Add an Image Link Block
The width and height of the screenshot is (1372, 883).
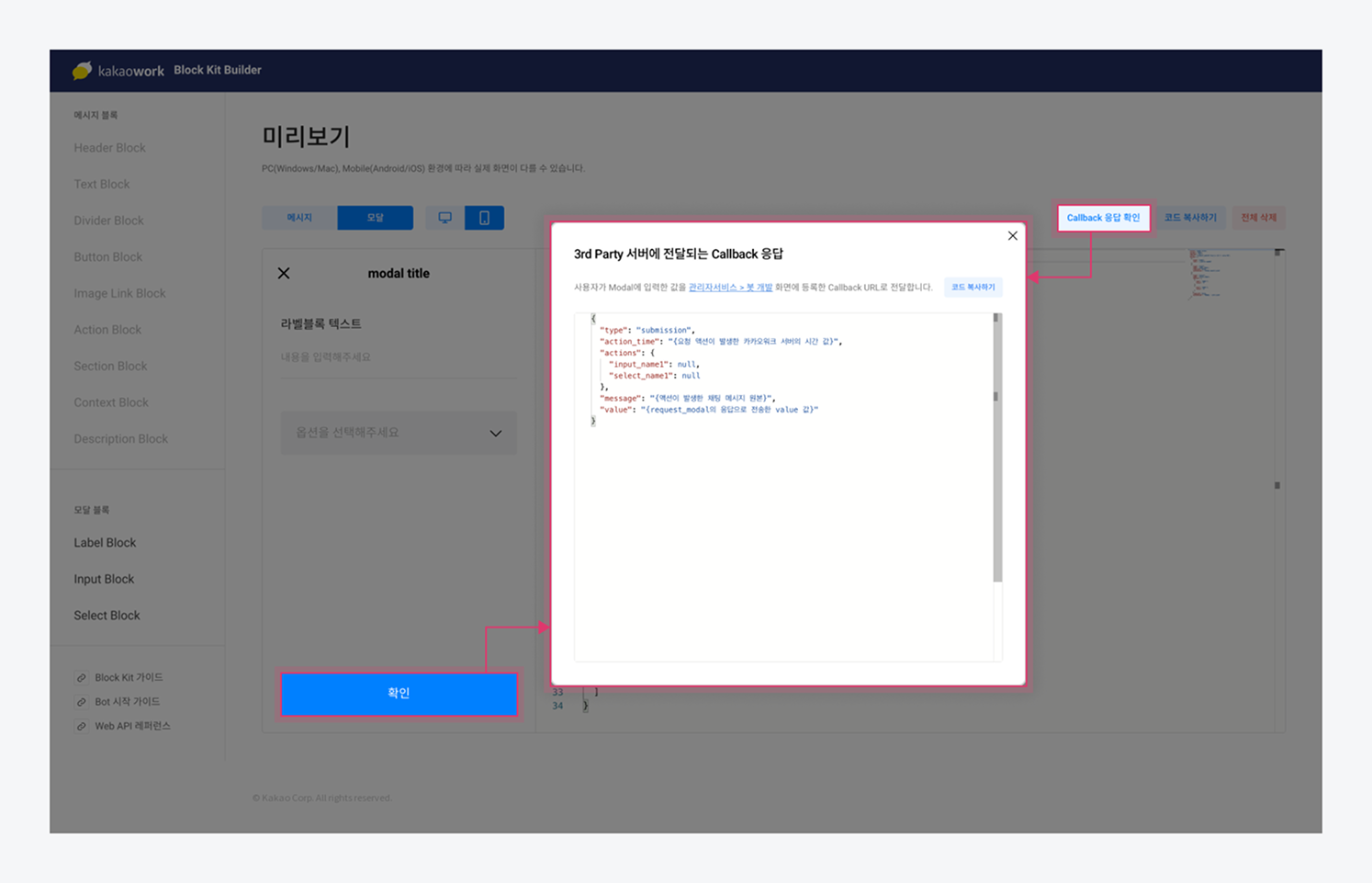[119, 294]
